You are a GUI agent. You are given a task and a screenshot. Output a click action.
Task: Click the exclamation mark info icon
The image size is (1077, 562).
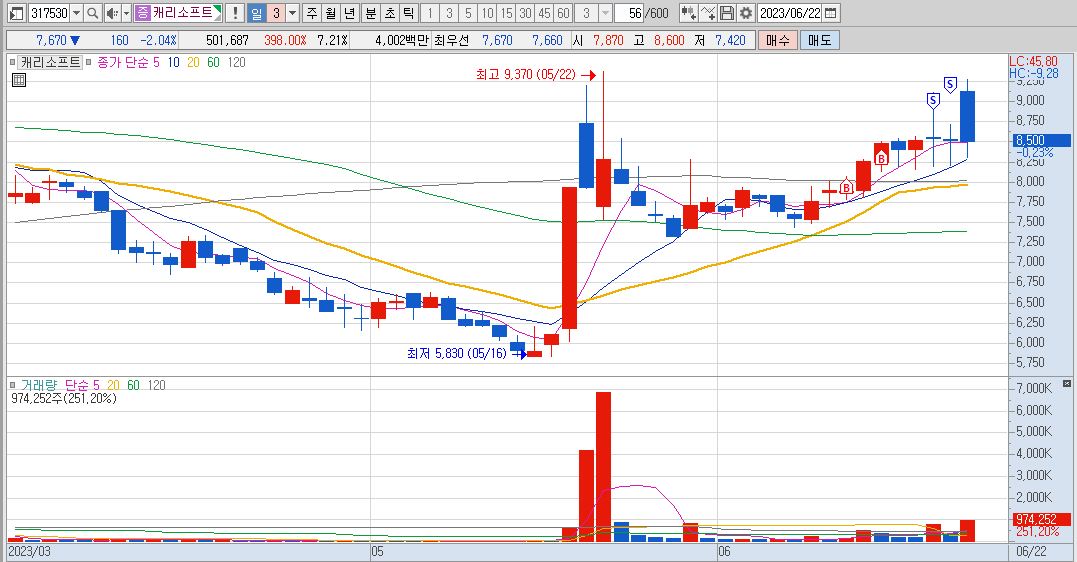click(235, 13)
